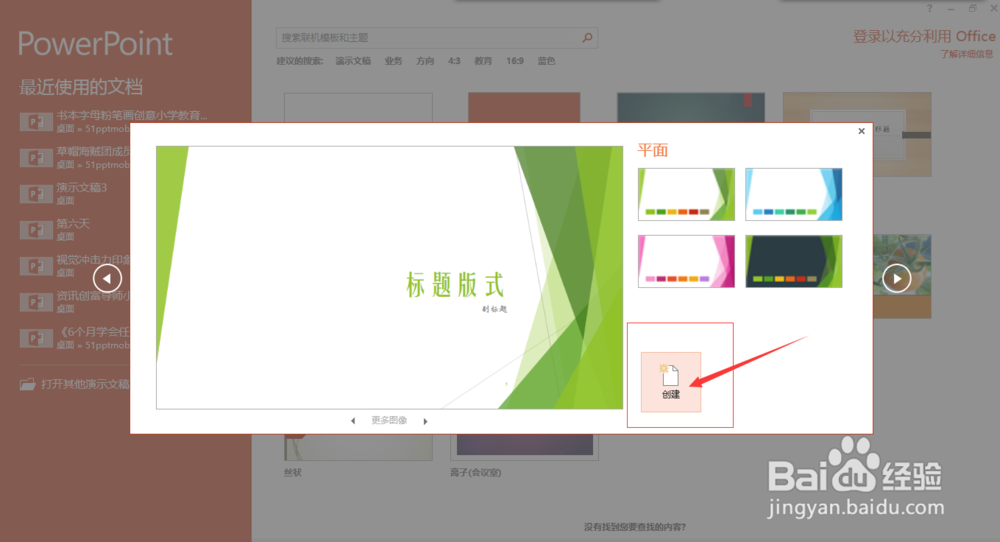
Task: Click 了解详细信息 link
Action: pyautogui.click(x=967, y=54)
